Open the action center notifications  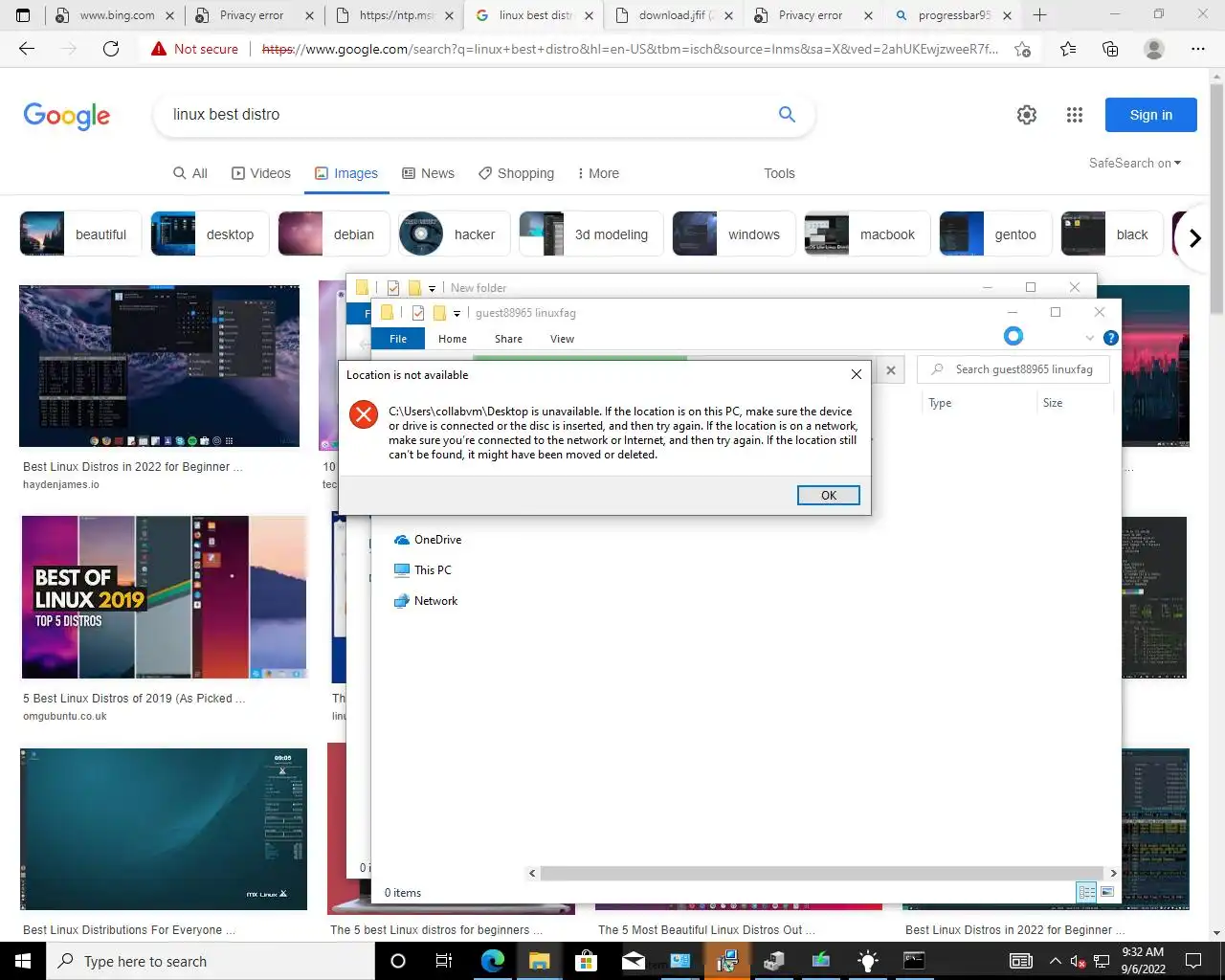(1193, 961)
